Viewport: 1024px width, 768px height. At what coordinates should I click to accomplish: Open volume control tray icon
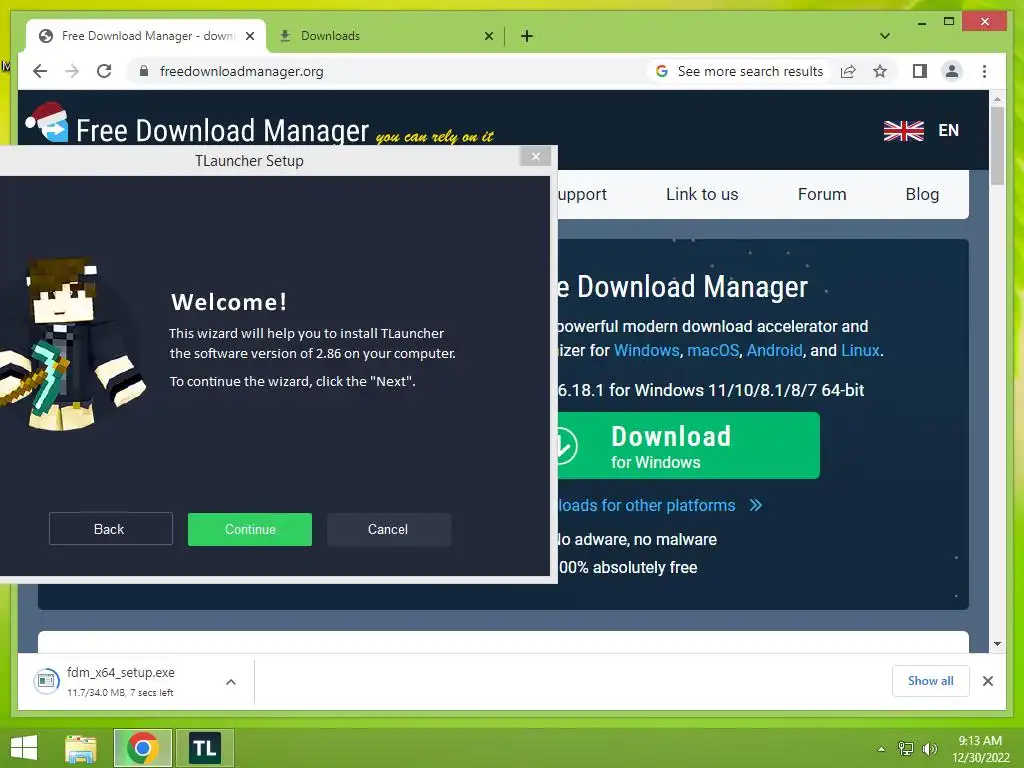pos(929,748)
